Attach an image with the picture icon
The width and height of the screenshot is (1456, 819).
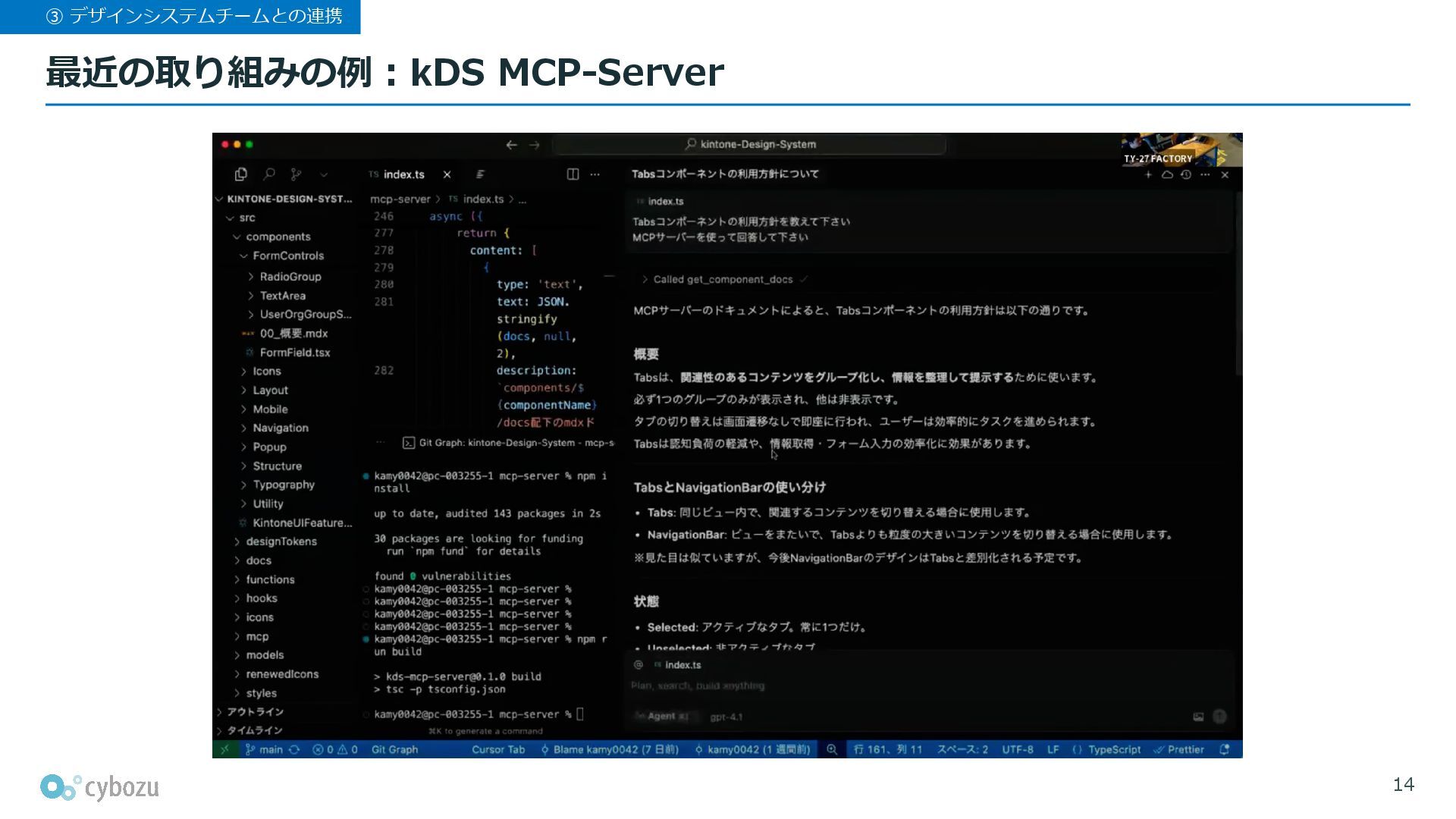pyautogui.click(x=1198, y=717)
